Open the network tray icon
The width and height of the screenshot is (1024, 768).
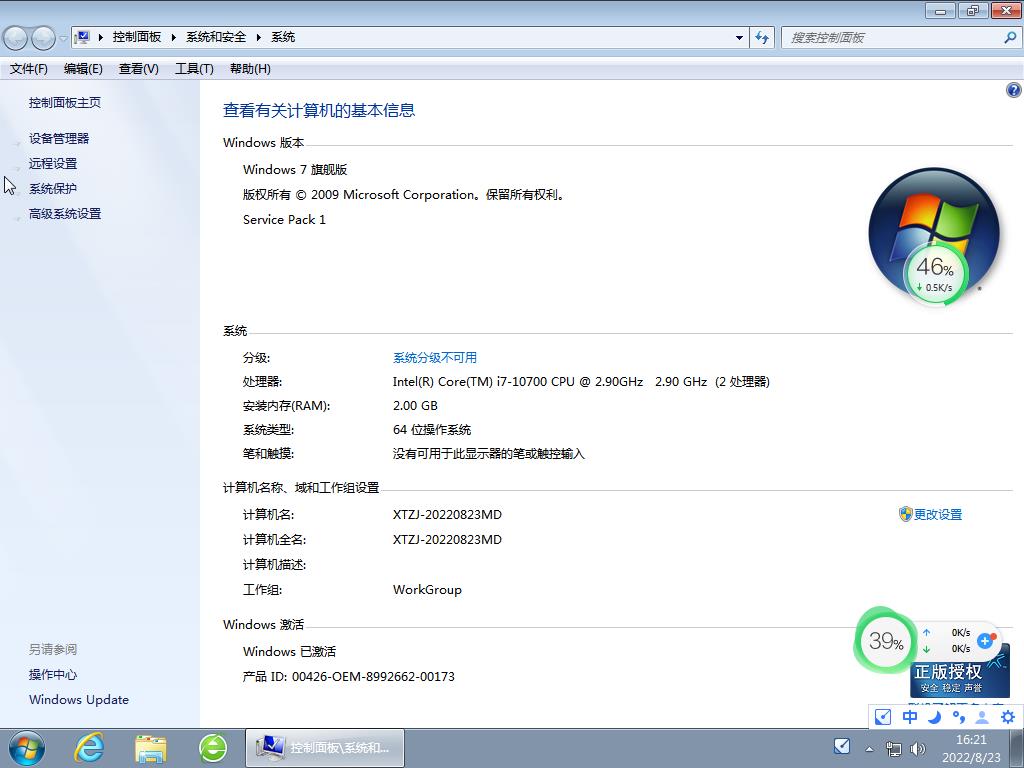tap(893, 749)
